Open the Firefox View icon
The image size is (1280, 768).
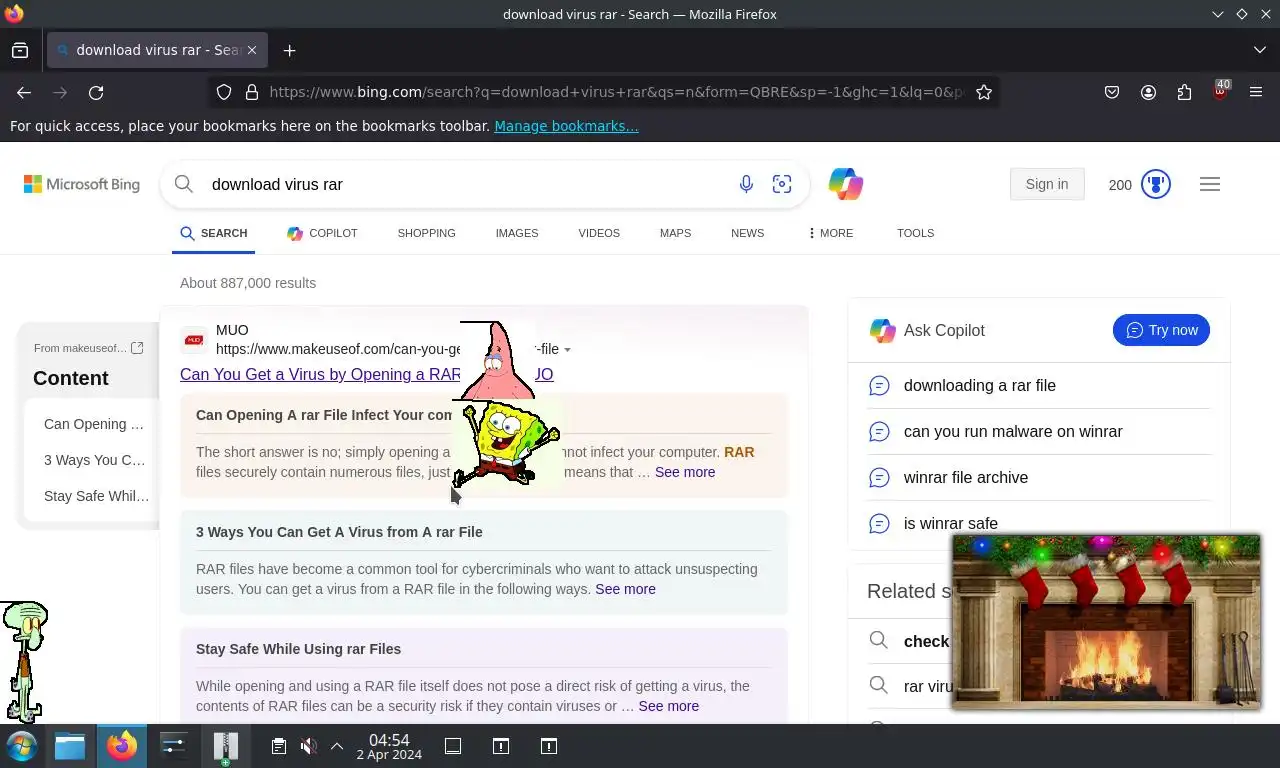click(x=20, y=50)
